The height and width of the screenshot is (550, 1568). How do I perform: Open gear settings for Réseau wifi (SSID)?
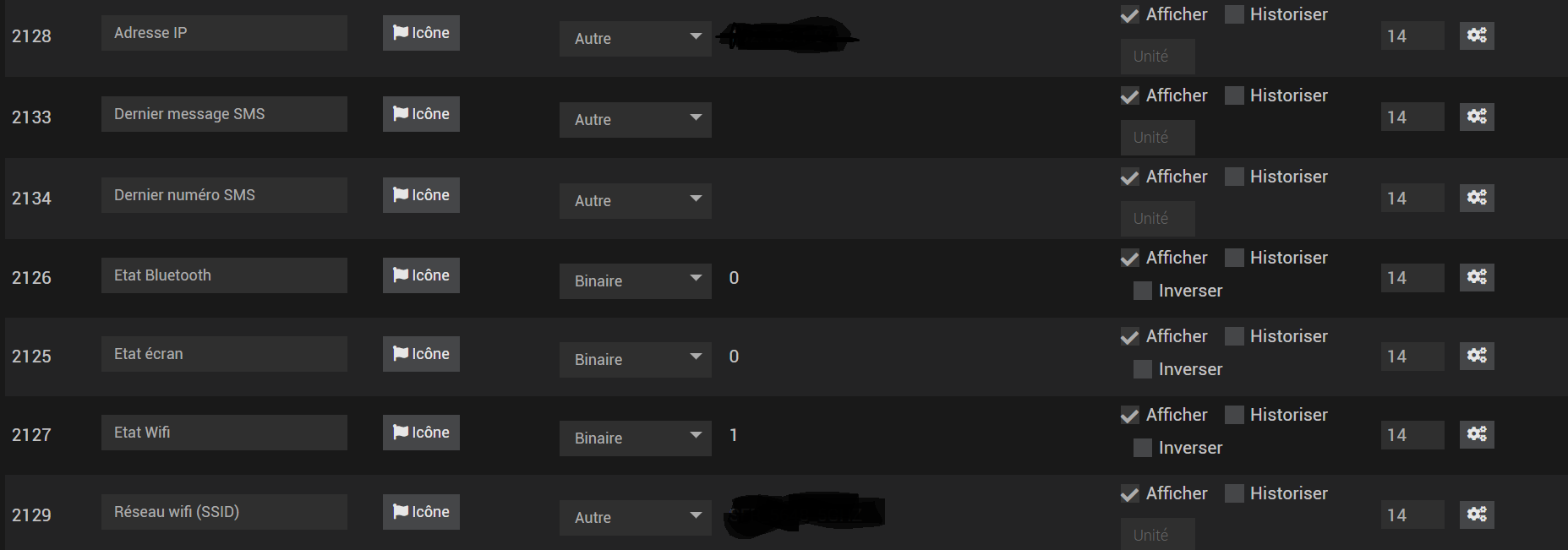[x=1477, y=515]
